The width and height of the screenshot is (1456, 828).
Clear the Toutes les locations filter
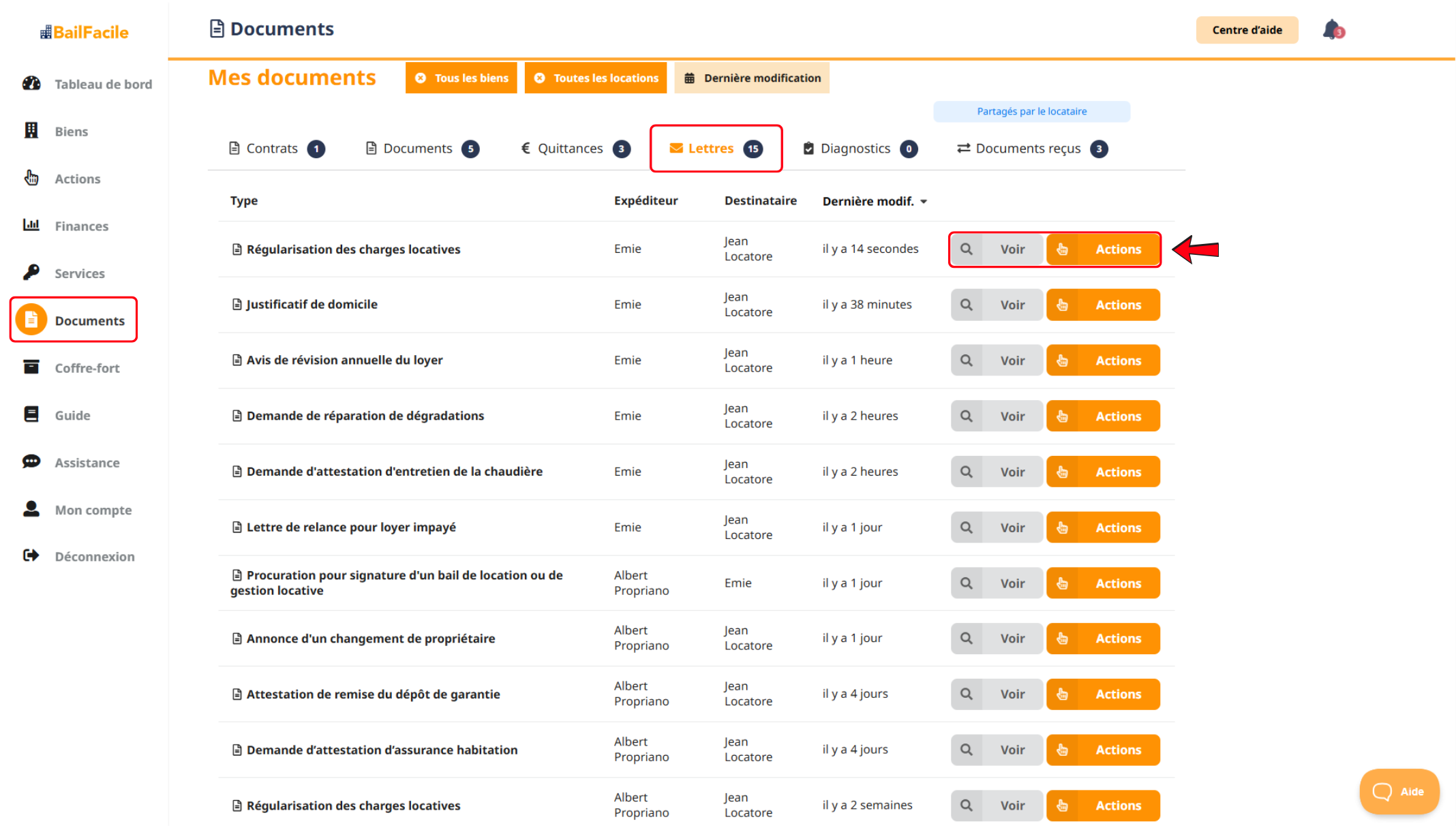(x=540, y=78)
